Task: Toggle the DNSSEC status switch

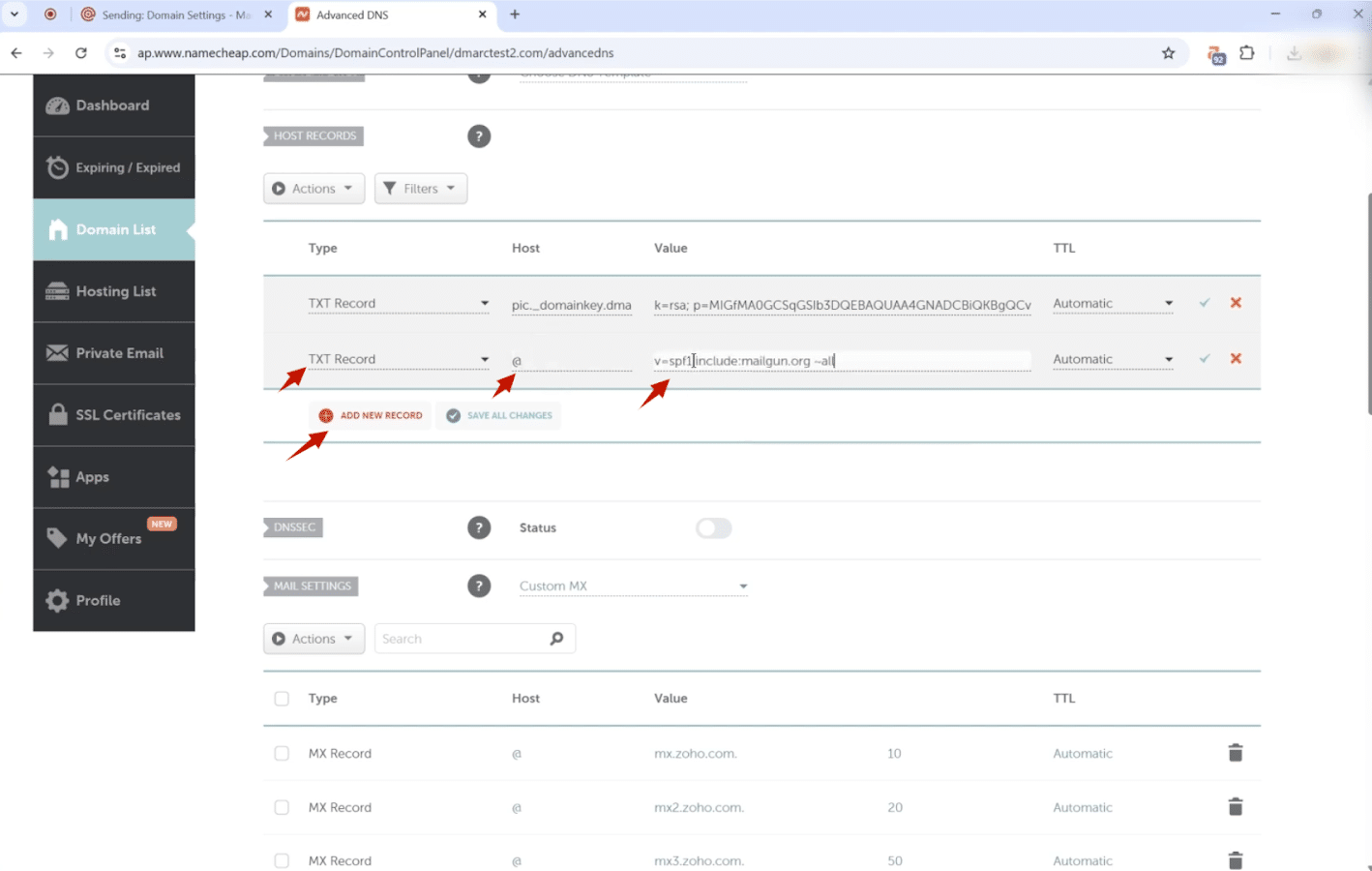Action: tap(713, 528)
